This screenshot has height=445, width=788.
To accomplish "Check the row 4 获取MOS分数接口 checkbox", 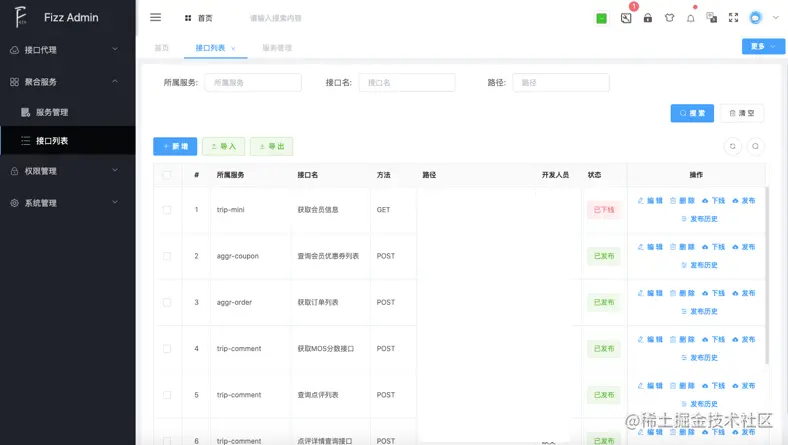I will coord(167,348).
